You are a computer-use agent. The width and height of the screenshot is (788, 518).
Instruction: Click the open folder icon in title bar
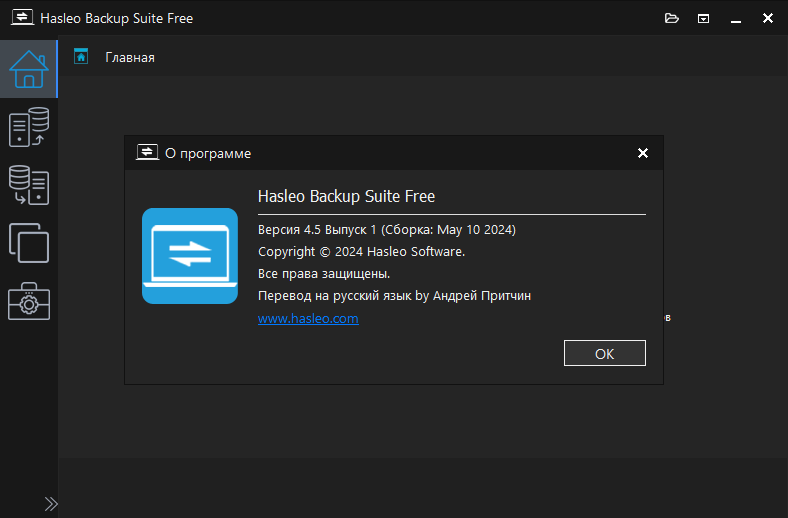click(671, 19)
